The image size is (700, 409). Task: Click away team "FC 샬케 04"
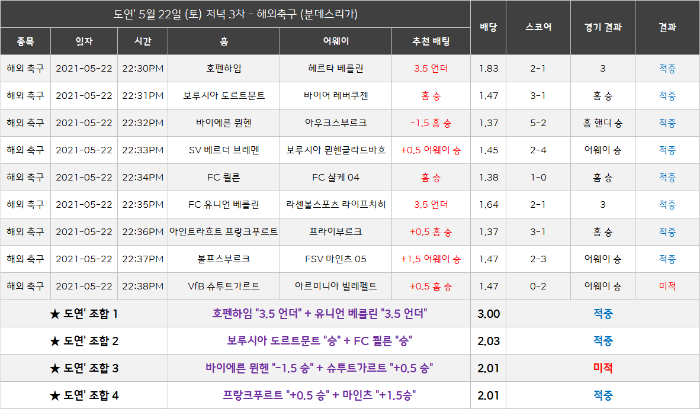pos(336,178)
